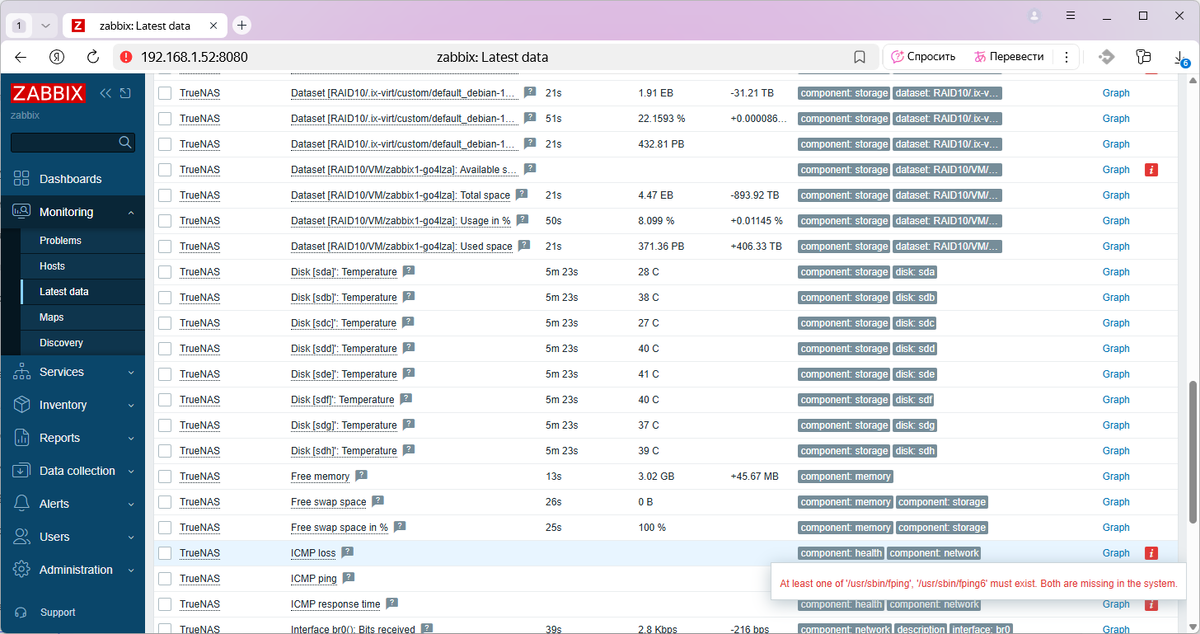Viewport: 1200px width, 634px height.
Task: Check zabbix1-go4lza Used space row
Action: [165, 247]
